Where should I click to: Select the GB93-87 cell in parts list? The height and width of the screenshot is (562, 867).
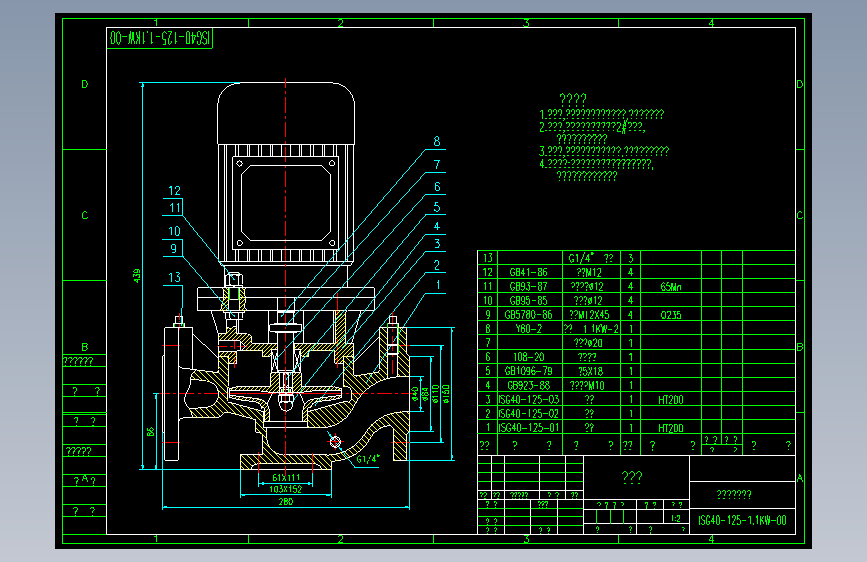[x=528, y=287]
